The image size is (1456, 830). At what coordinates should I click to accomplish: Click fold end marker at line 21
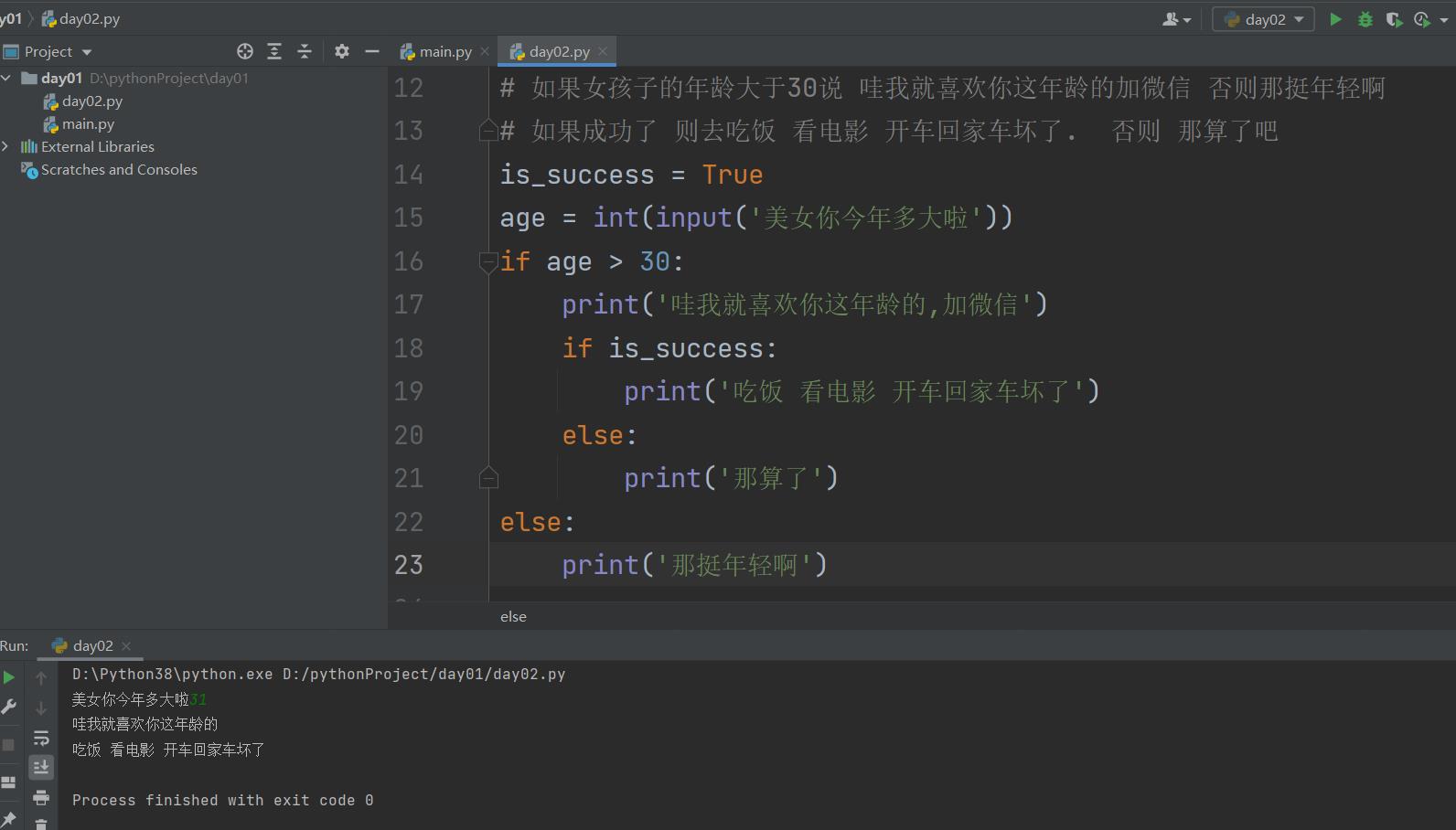pos(488,478)
